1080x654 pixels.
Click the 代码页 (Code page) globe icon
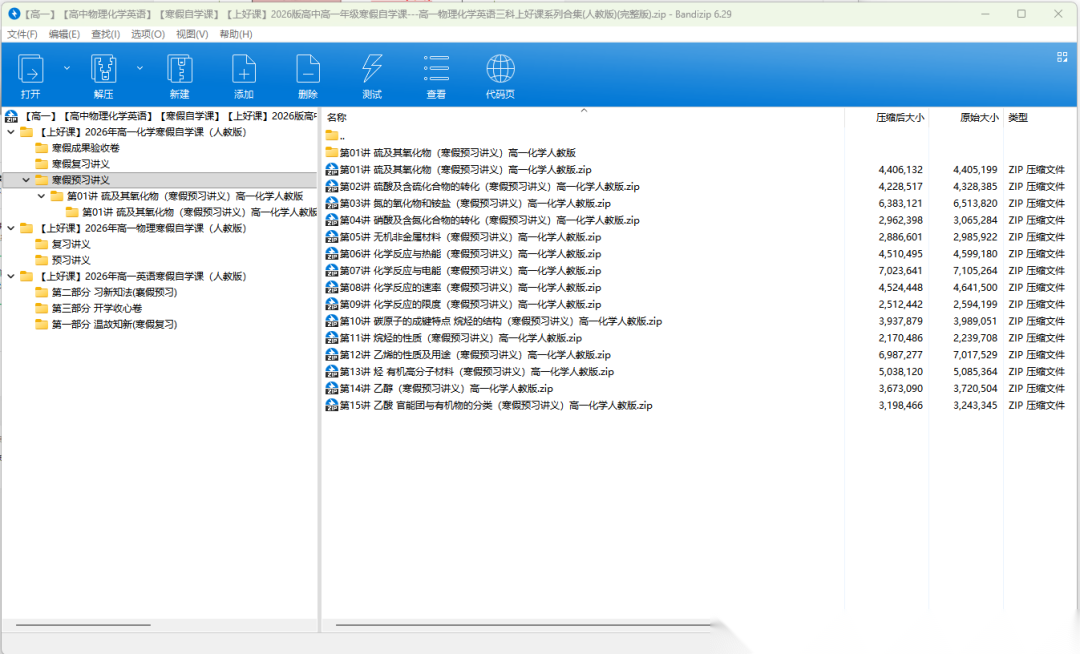click(x=500, y=70)
